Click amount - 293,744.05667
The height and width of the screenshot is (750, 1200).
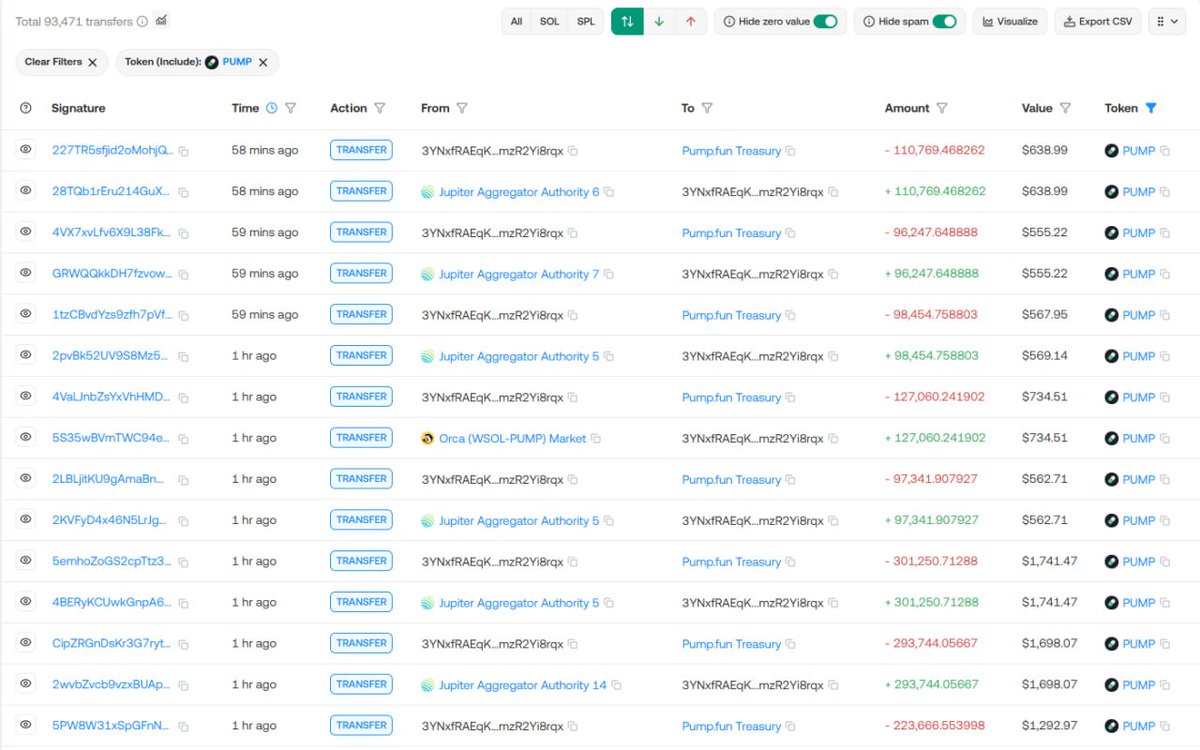pyautogui.click(x=932, y=644)
